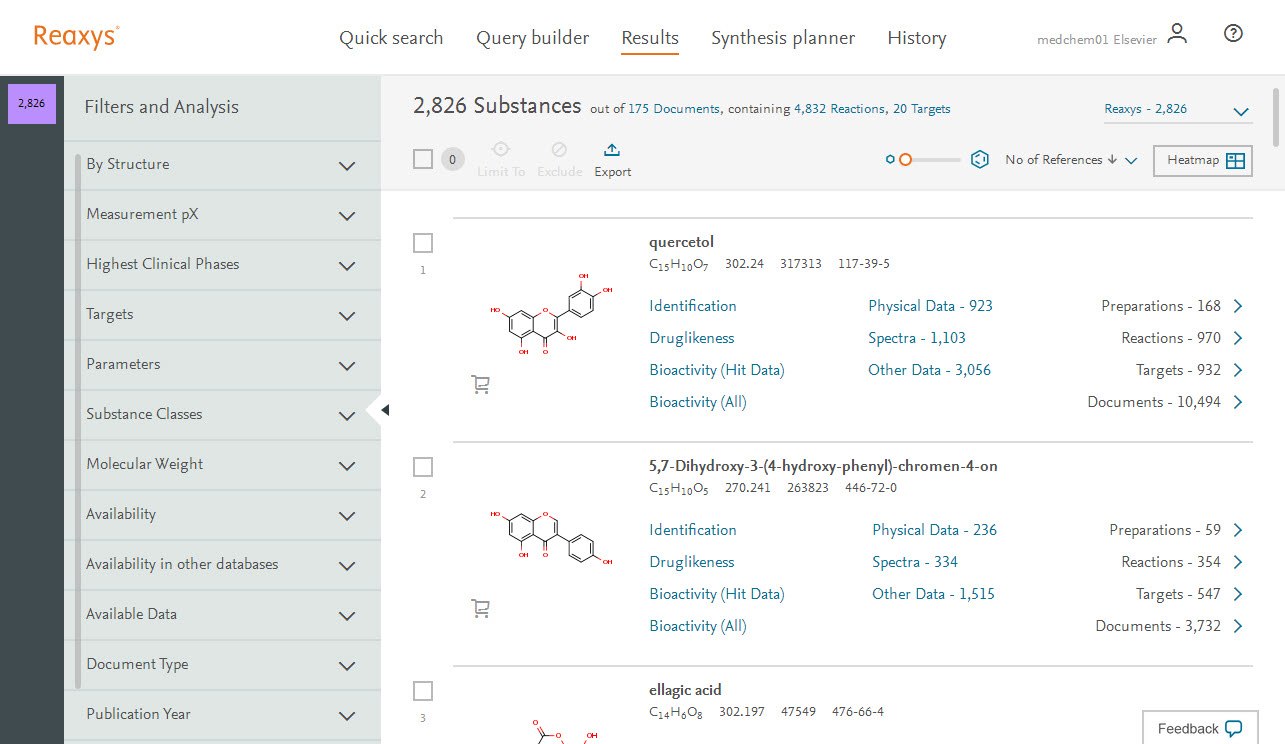This screenshot has height=744, width=1285.
Task: Click the structure size slider handle
Action: click(905, 160)
